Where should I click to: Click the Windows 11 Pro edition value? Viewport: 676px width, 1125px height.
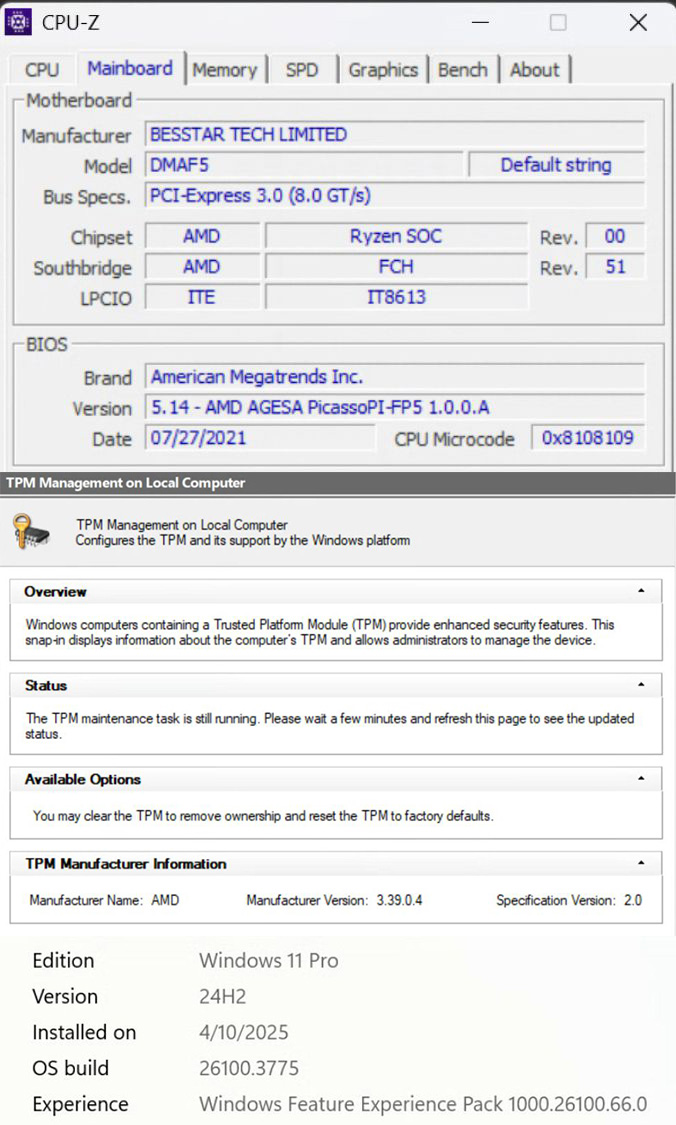click(268, 960)
